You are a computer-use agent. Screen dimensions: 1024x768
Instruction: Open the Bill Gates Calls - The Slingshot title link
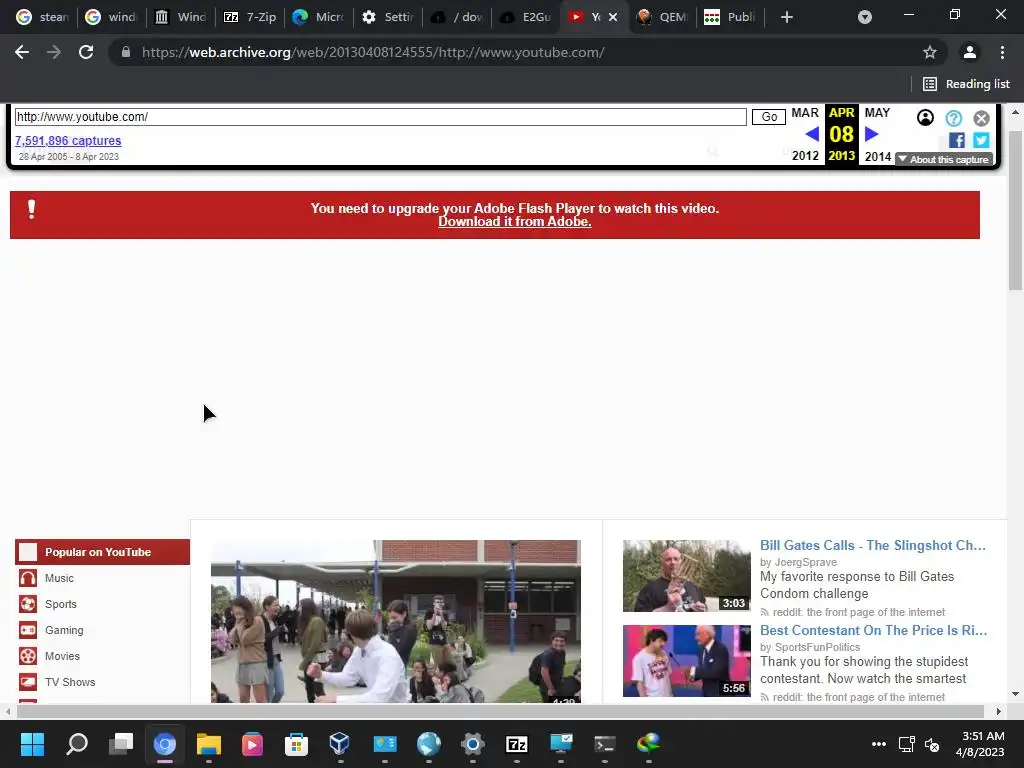tap(872, 545)
